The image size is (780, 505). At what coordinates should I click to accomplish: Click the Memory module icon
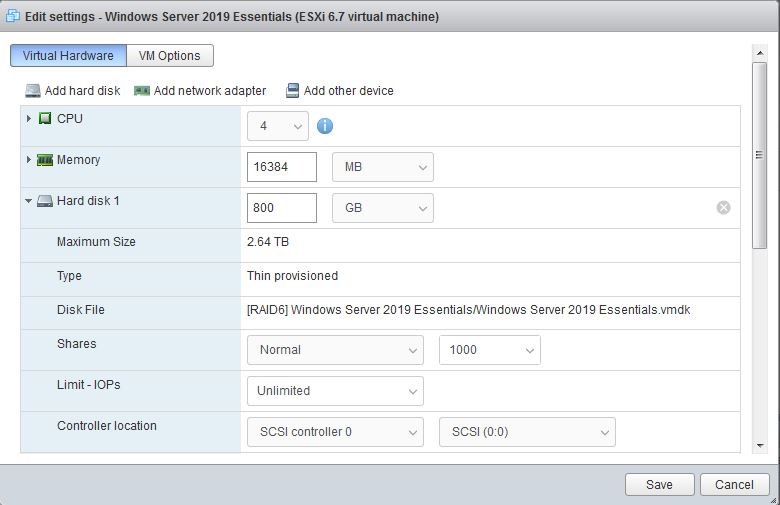45,160
